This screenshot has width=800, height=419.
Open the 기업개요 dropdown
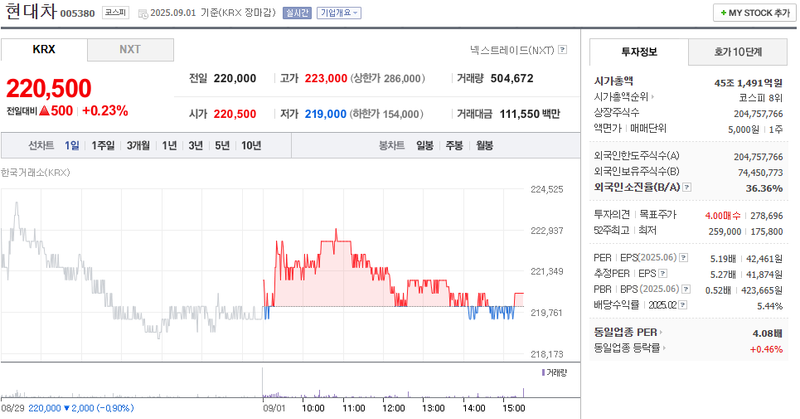click(x=339, y=13)
